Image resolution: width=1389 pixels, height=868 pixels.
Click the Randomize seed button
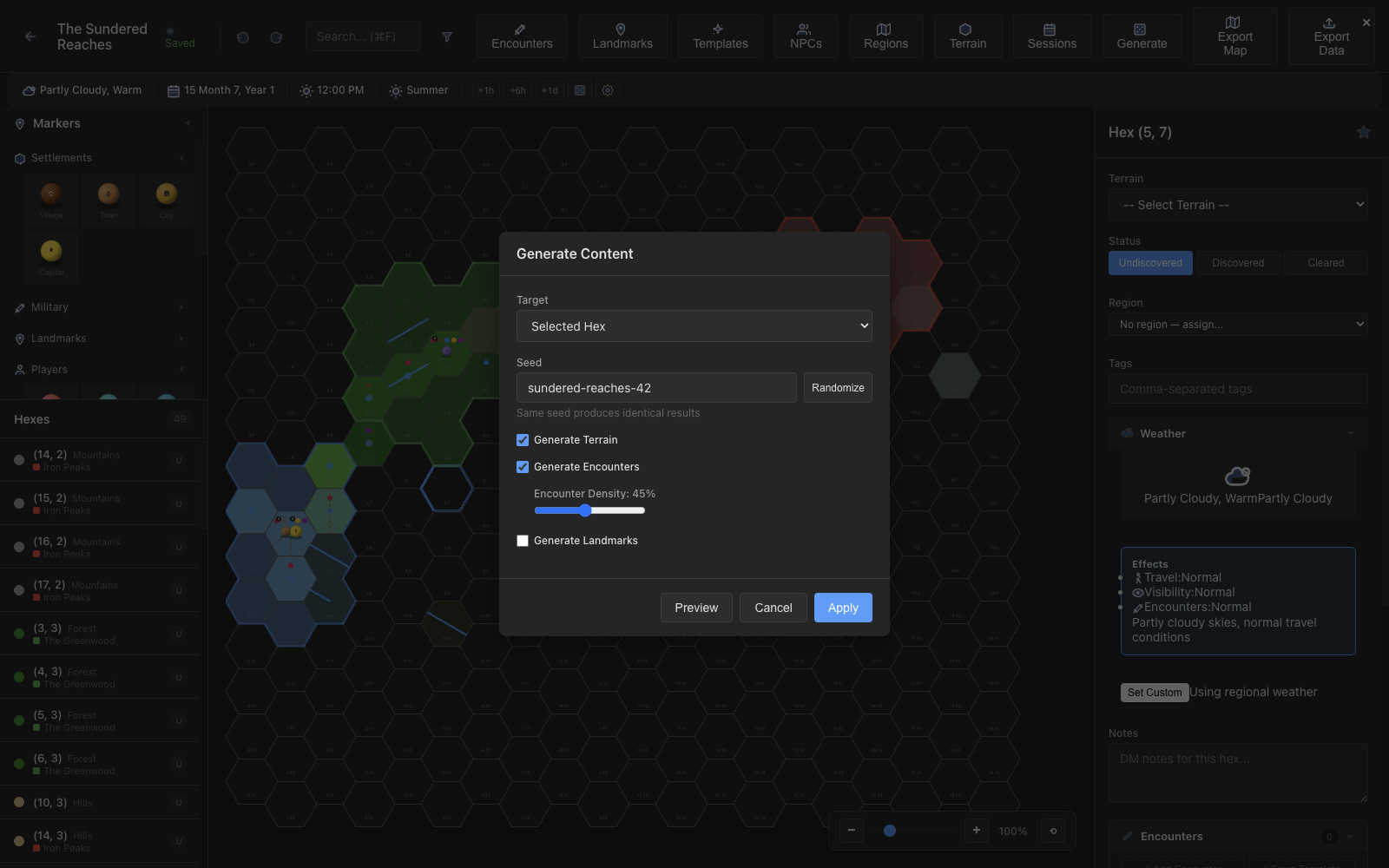pyautogui.click(x=838, y=388)
